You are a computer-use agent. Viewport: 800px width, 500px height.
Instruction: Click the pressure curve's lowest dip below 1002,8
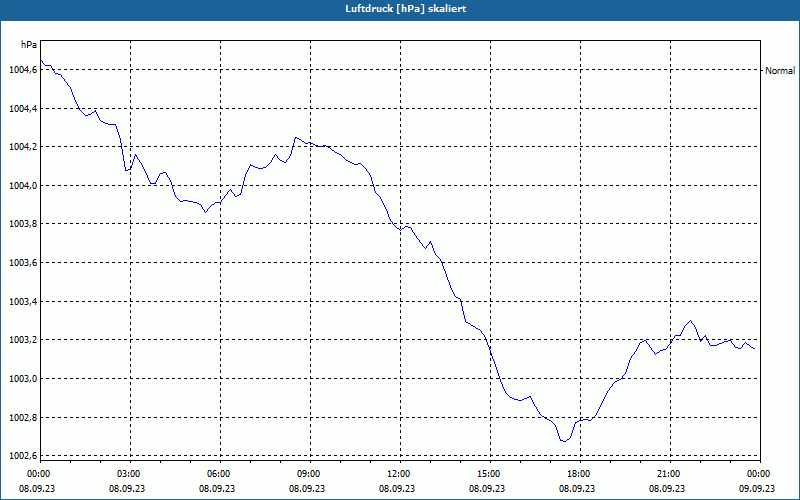564,441
